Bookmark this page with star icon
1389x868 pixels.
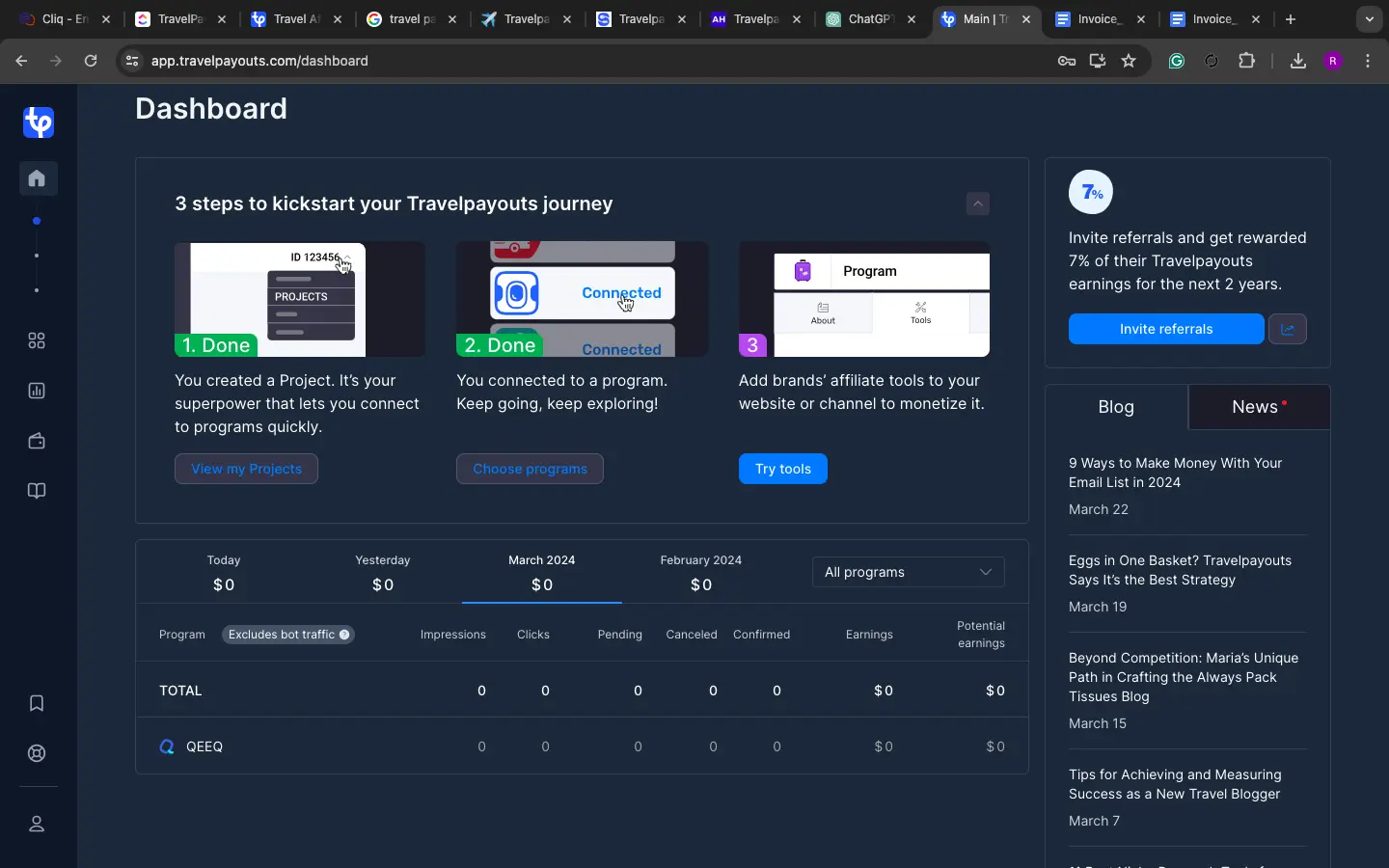coord(1129,61)
